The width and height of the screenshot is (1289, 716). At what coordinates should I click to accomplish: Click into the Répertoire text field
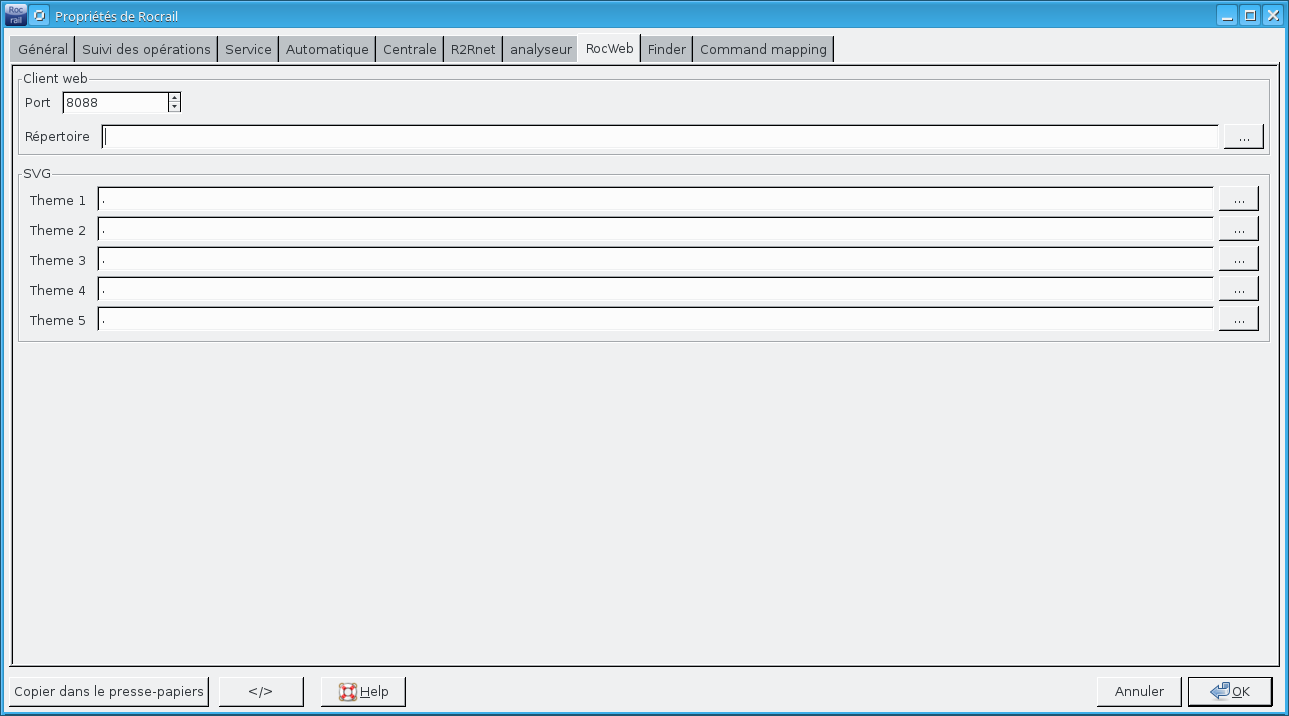(x=660, y=137)
